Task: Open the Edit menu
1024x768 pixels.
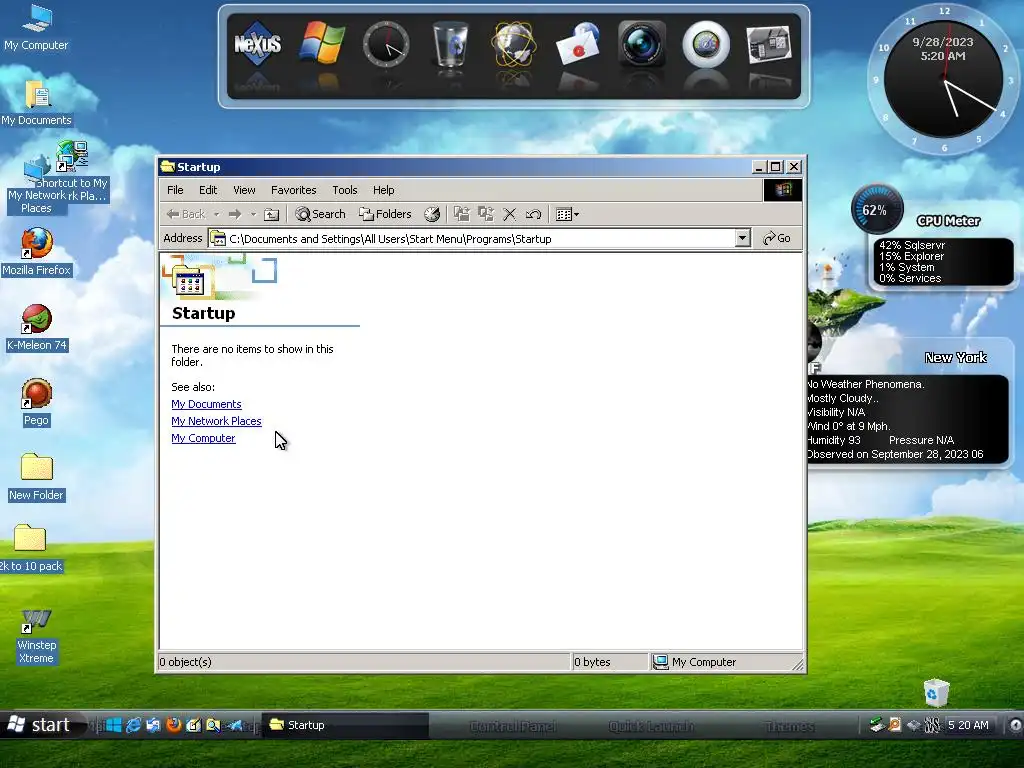Action: click(208, 190)
